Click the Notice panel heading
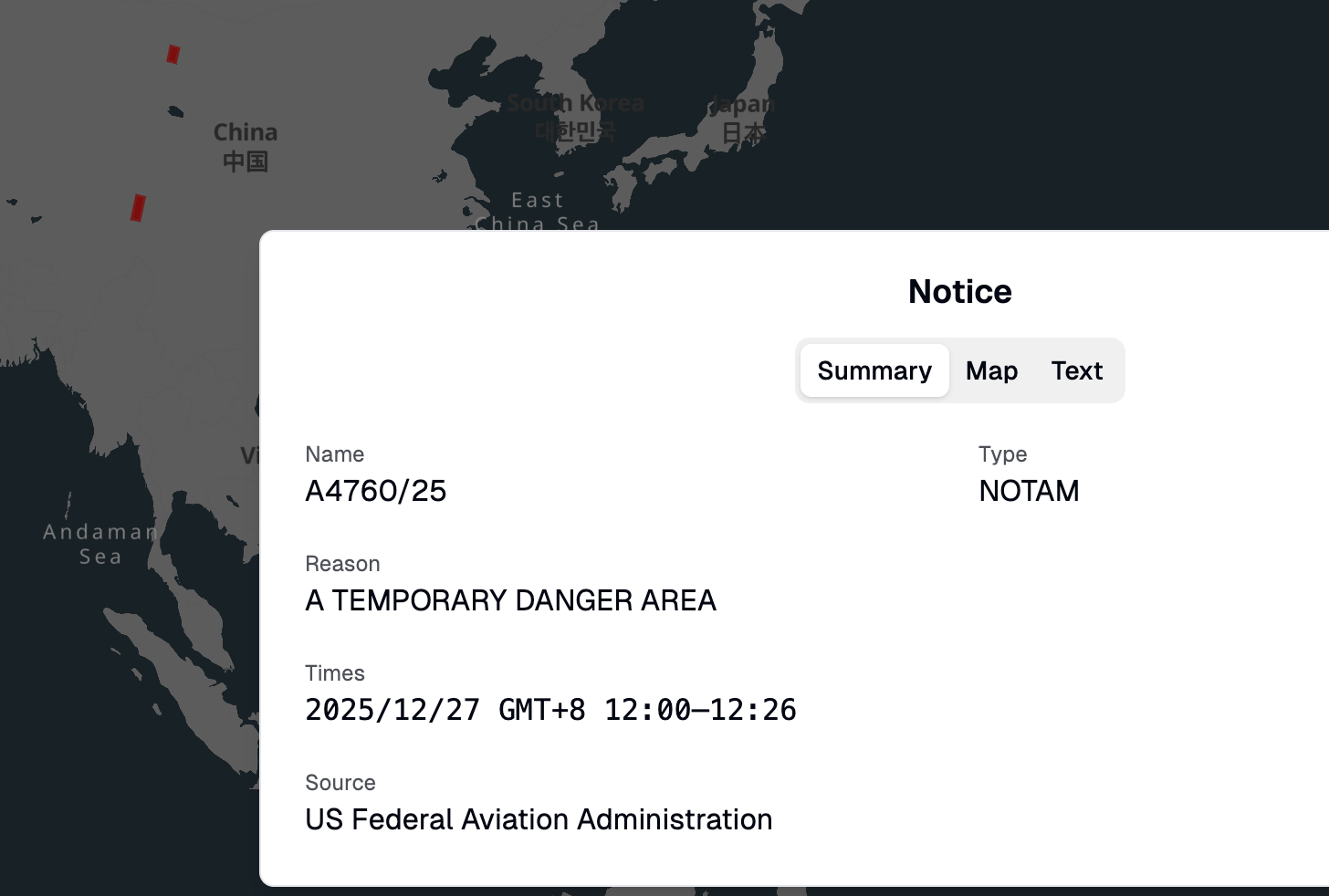1329x896 pixels. [x=959, y=292]
